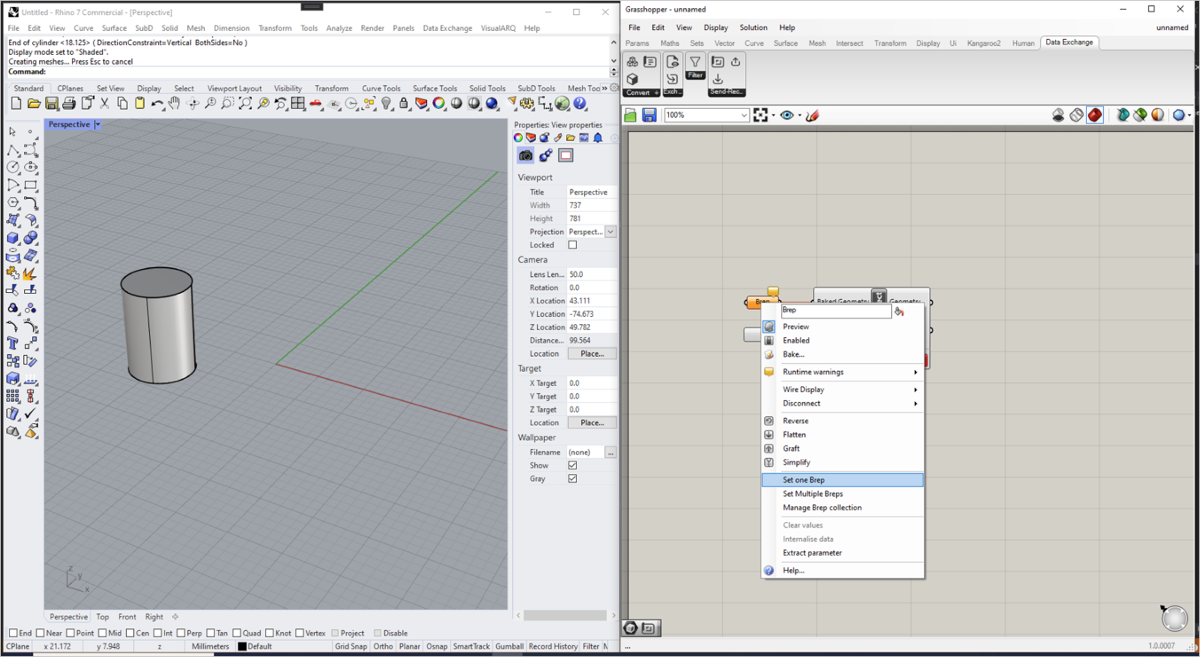Click the Print icon in Rhino toolbar
This screenshot has width=1200, height=657.
(68, 104)
